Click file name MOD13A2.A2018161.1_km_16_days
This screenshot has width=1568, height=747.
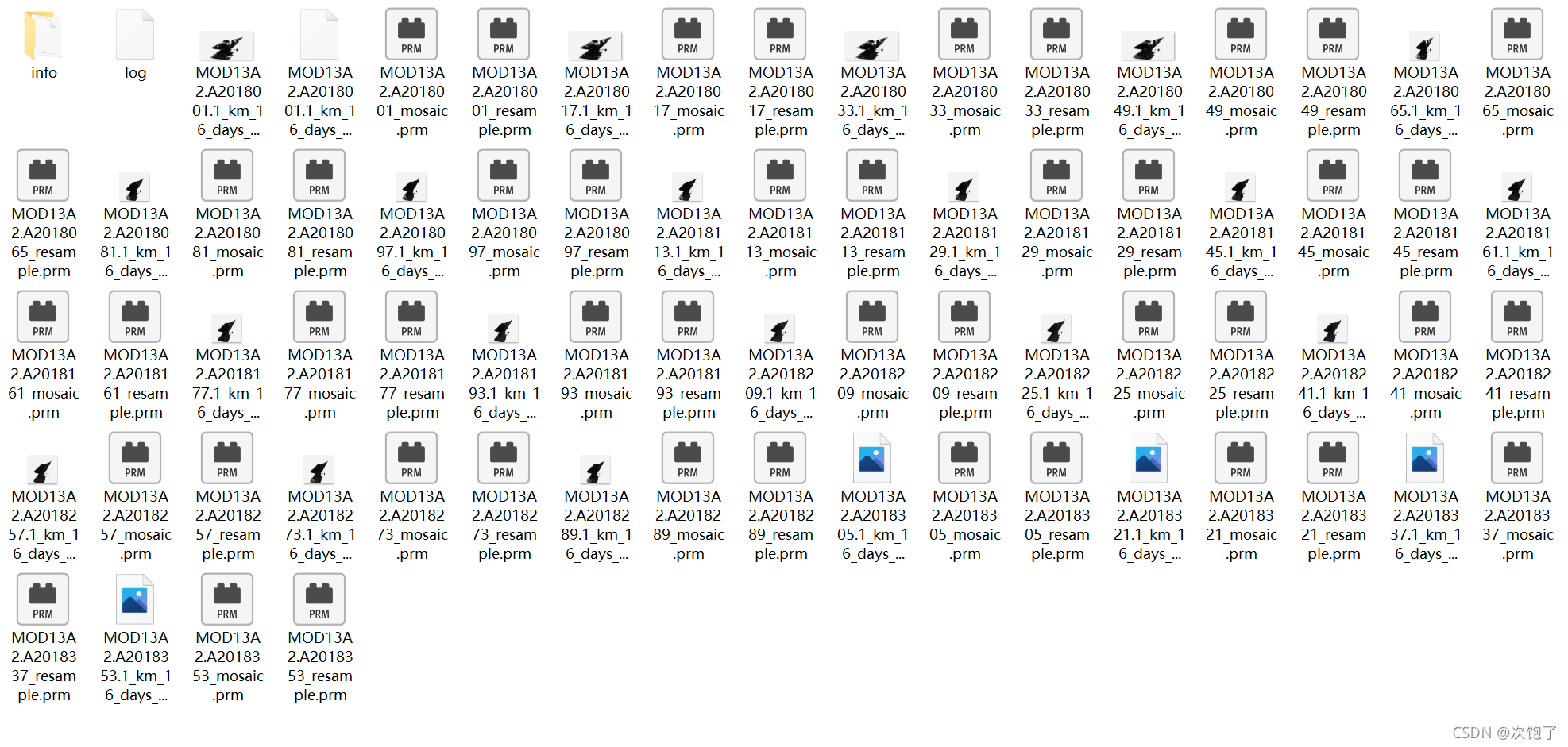pyautogui.click(x=1518, y=242)
